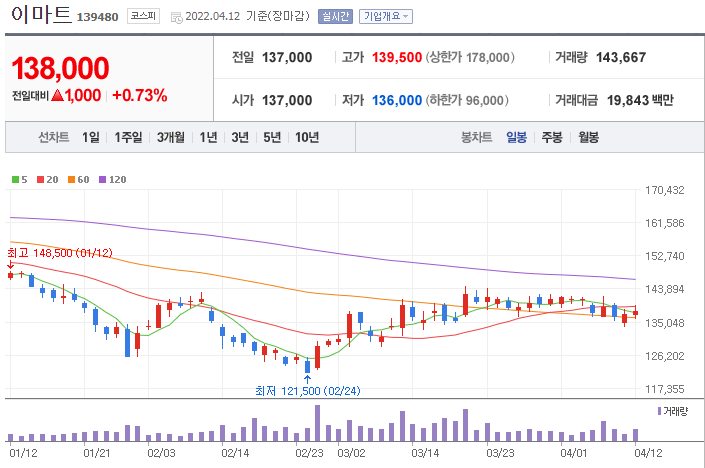Click the purple 거래량 legend marker
Image resolution: width=705 pixels, height=468 pixels.
[x=660, y=411]
